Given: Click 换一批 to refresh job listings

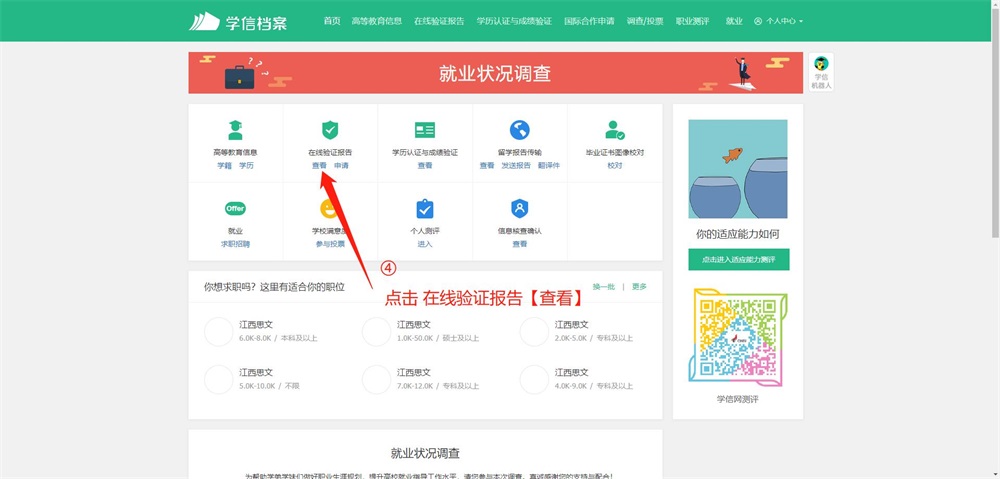Looking at the screenshot, I should coord(603,286).
